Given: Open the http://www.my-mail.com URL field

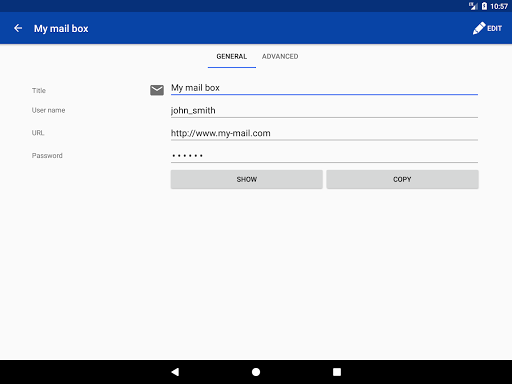Looking at the screenshot, I should 324,133.
